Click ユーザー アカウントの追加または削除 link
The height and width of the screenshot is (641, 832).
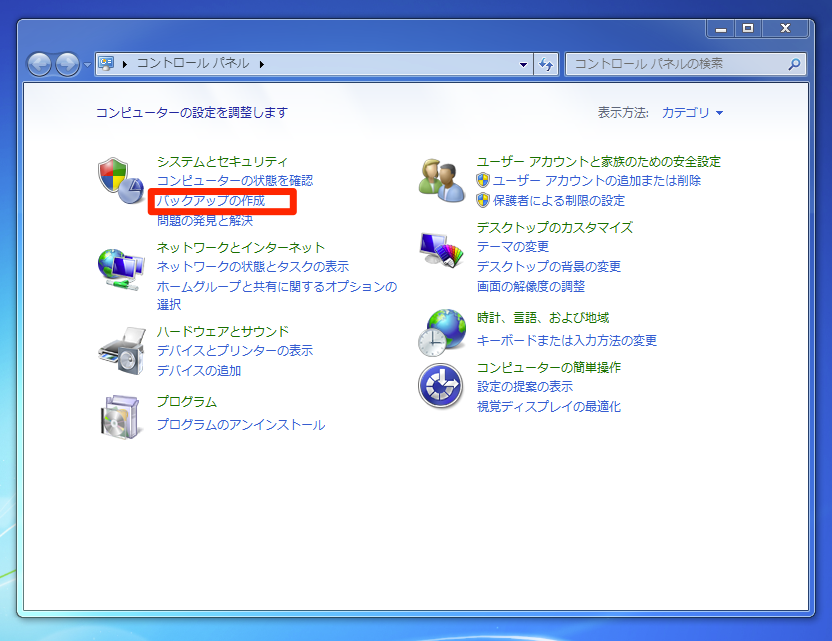[x=597, y=180]
